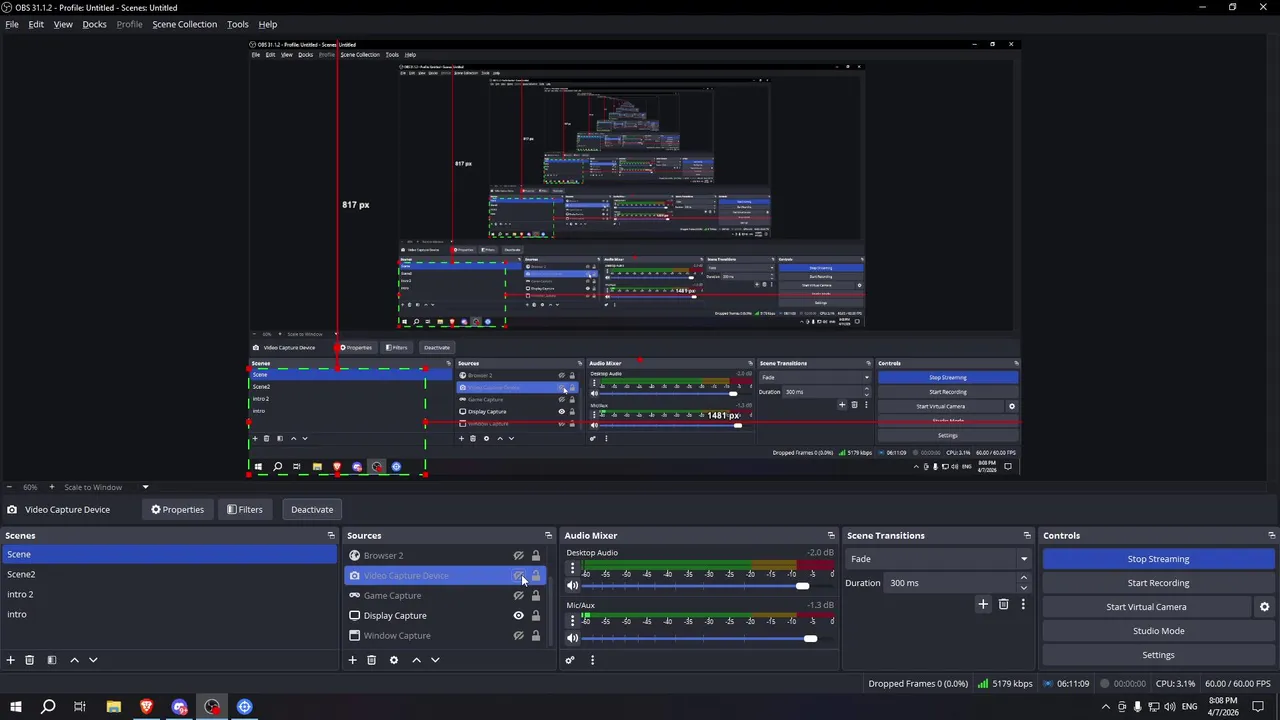Open the Fade transition dropdown
This screenshot has width=1280, height=720.
click(938, 559)
